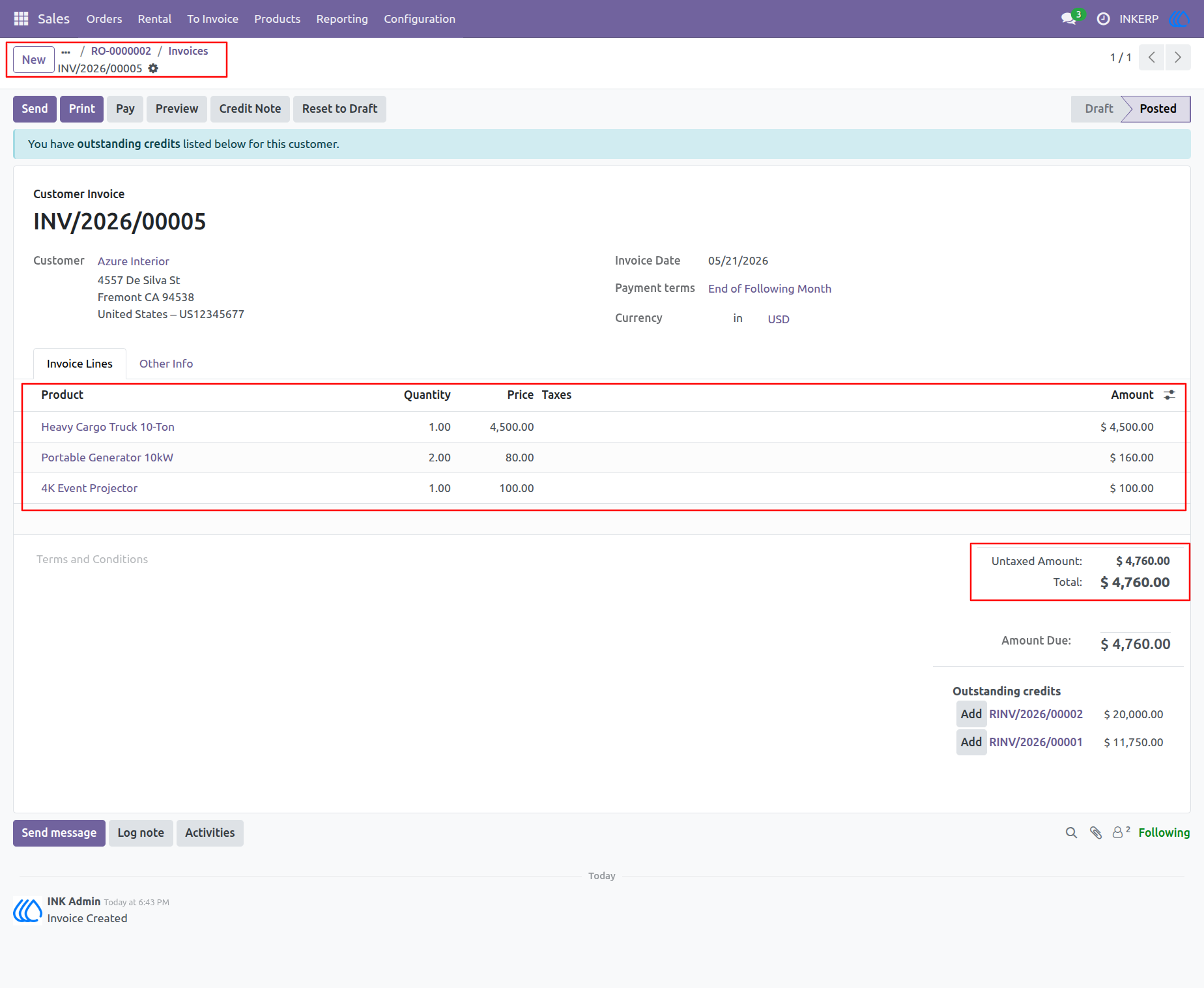Click the gear actions icon beside INV/2026/00005

pos(153,68)
